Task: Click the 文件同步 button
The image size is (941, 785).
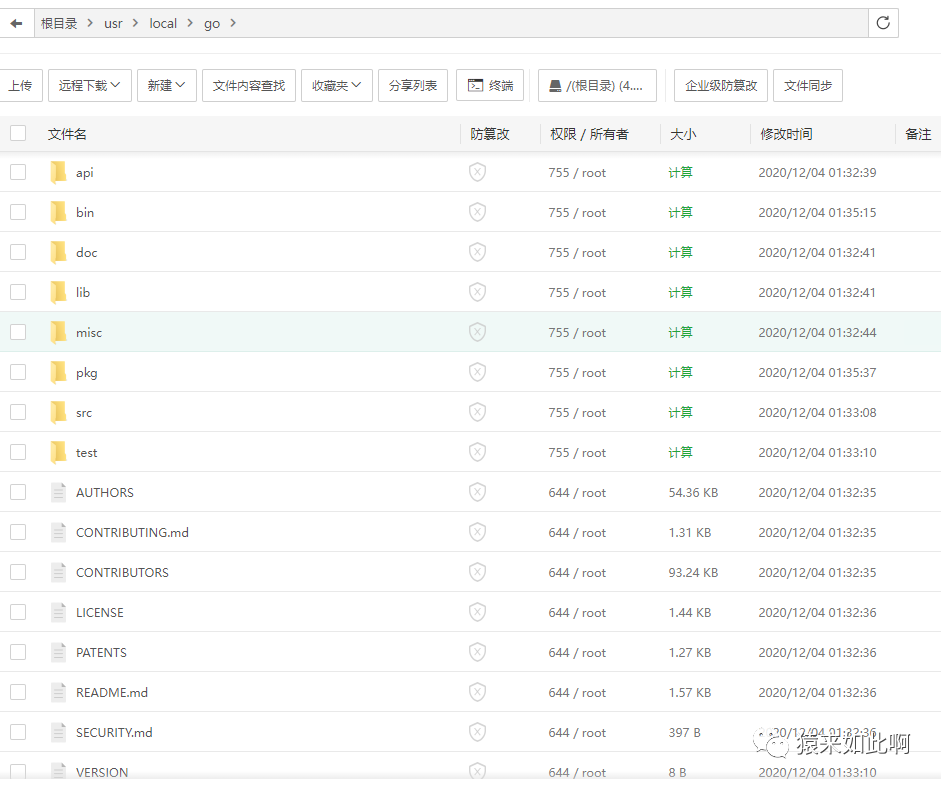Action: coord(808,85)
